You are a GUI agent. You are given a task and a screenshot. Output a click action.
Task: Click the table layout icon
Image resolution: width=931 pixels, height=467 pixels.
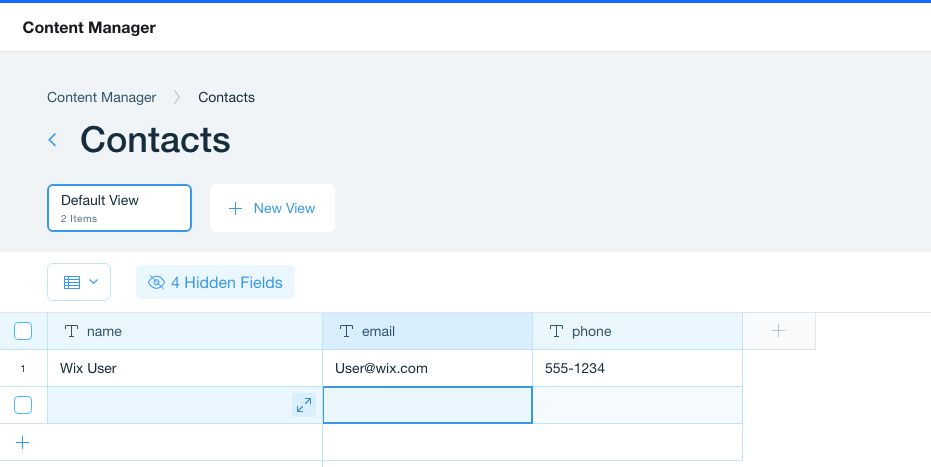pyautogui.click(x=72, y=282)
